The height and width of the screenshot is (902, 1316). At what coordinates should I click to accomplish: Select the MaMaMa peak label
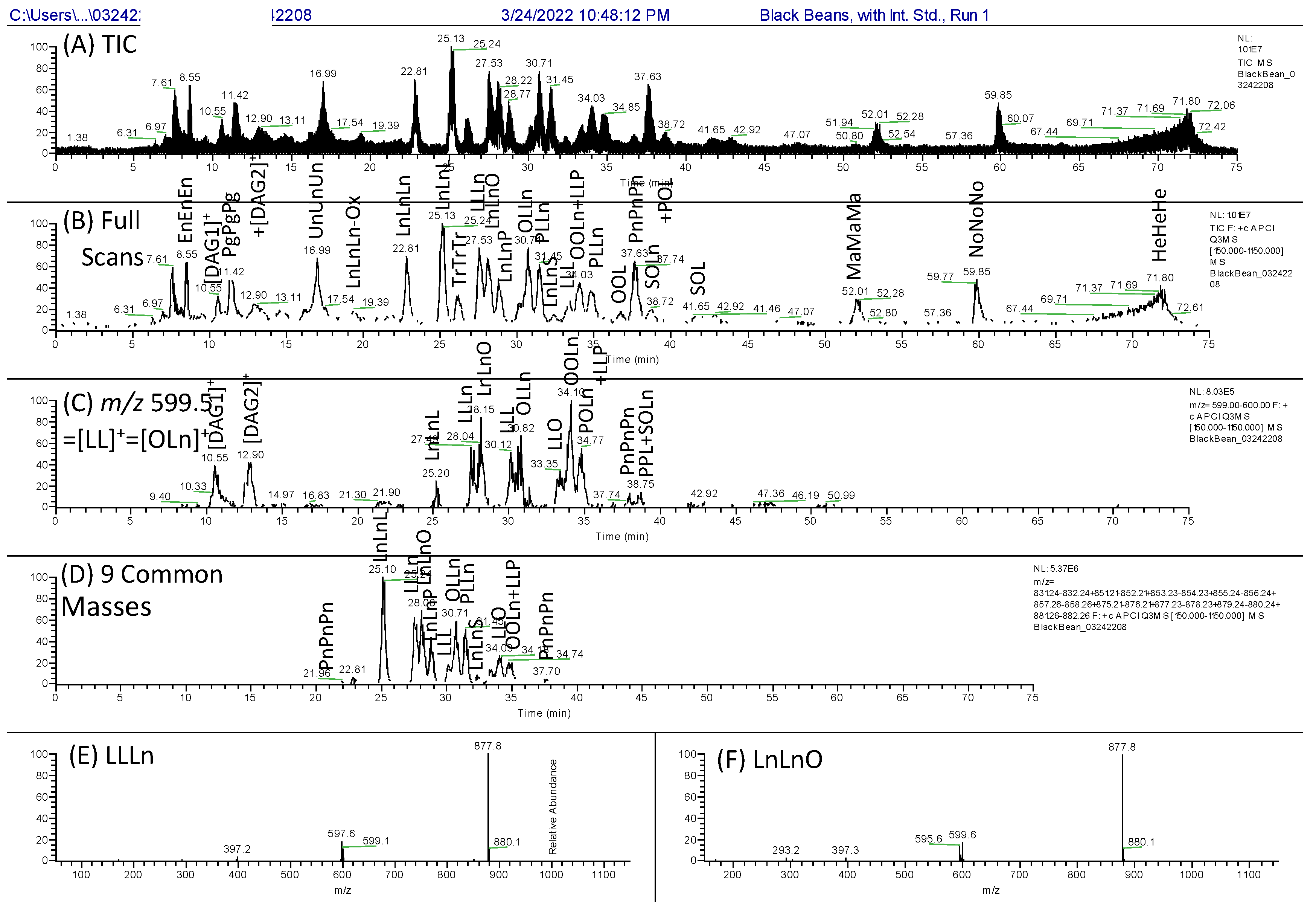point(853,236)
